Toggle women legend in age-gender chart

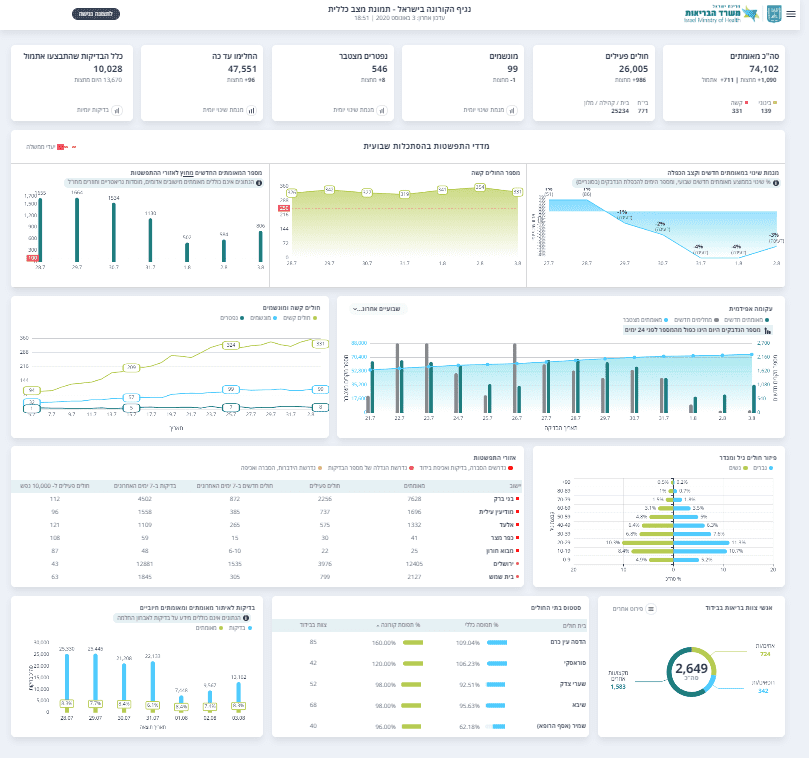point(738,468)
